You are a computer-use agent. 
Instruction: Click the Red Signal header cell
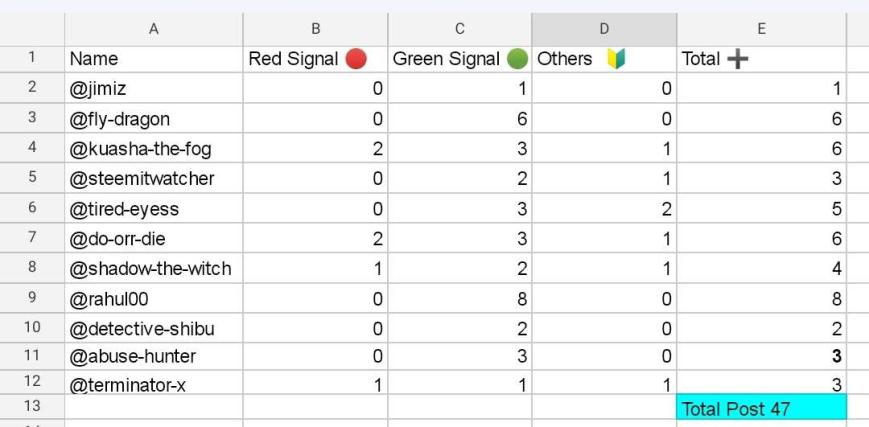tap(315, 59)
